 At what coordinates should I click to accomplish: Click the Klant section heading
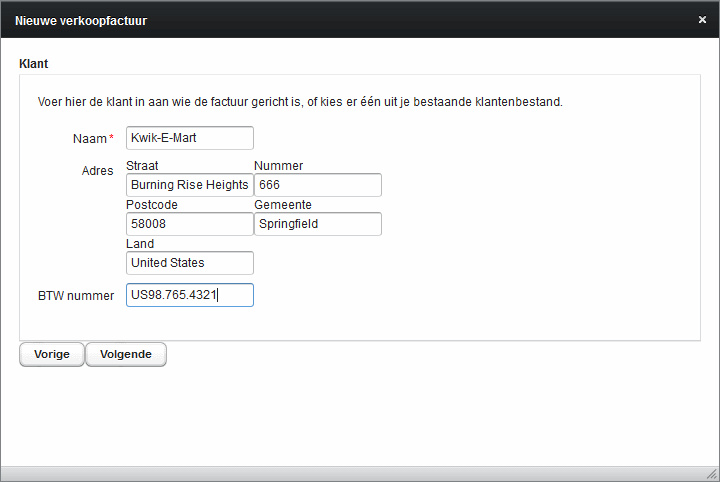pos(34,64)
